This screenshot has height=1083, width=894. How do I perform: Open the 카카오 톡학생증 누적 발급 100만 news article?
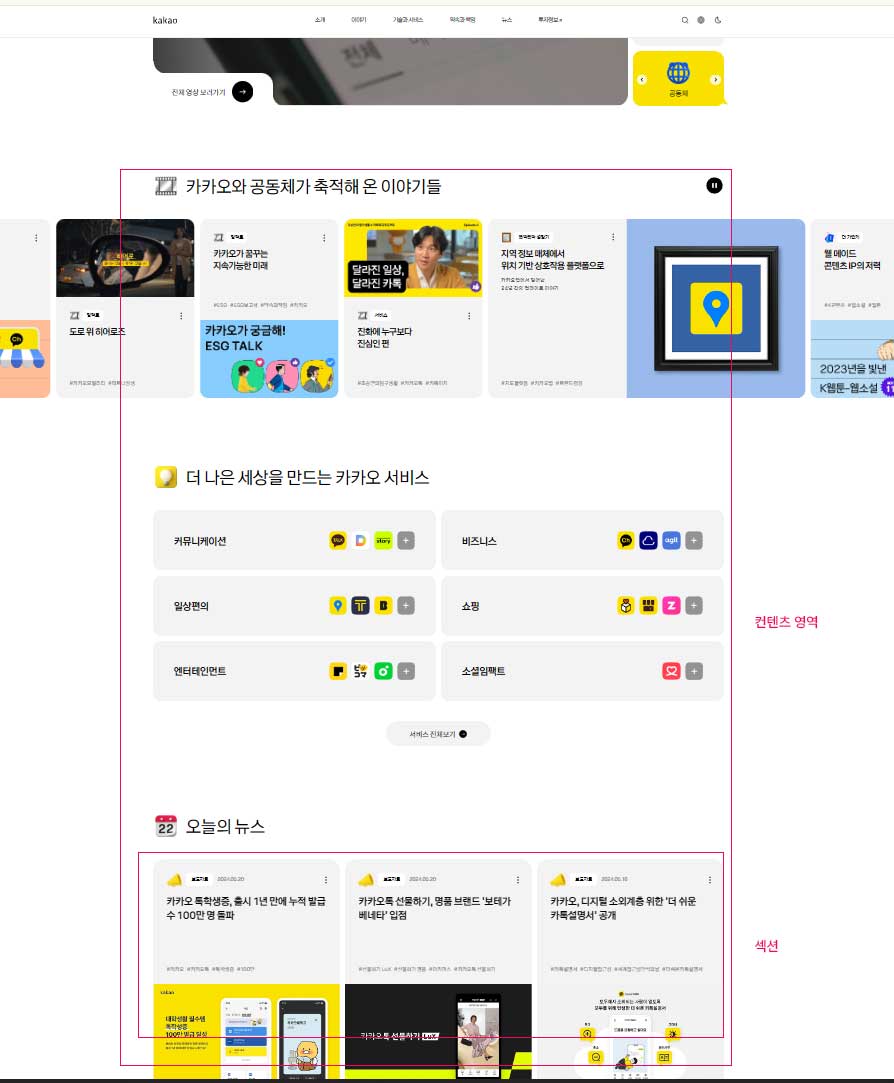click(245, 908)
